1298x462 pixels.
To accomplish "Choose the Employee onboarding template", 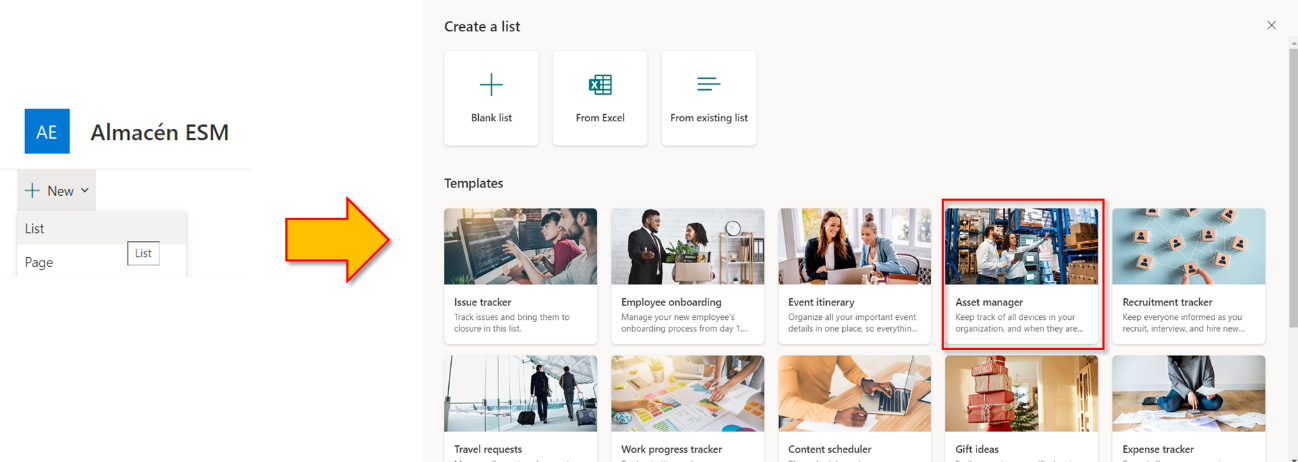I will [687, 276].
